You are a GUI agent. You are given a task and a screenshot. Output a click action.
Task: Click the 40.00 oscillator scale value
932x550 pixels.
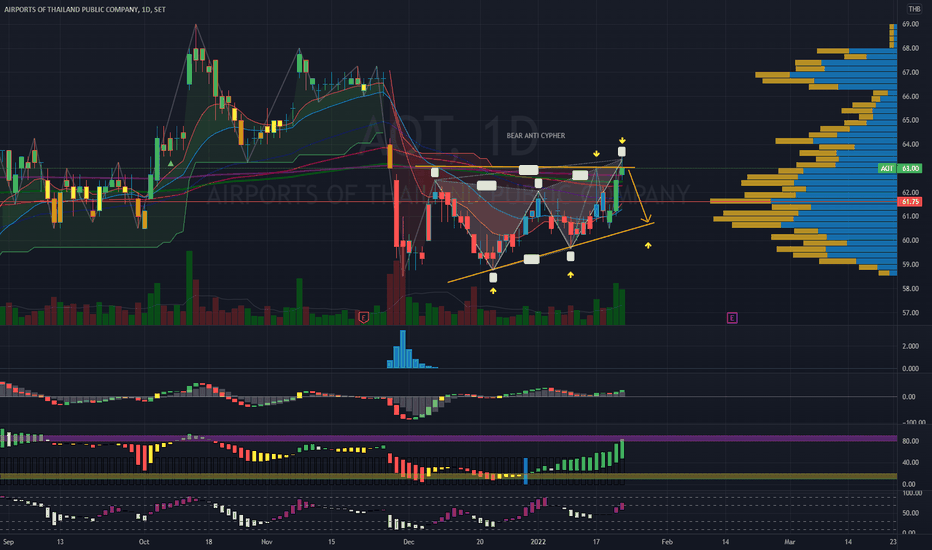pyautogui.click(x=911, y=463)
